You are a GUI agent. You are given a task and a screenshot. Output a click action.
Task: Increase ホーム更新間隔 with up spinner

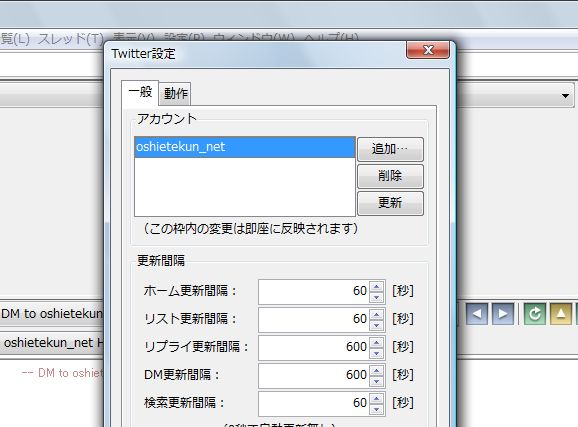pyautogui.click(x=376, y=287)
